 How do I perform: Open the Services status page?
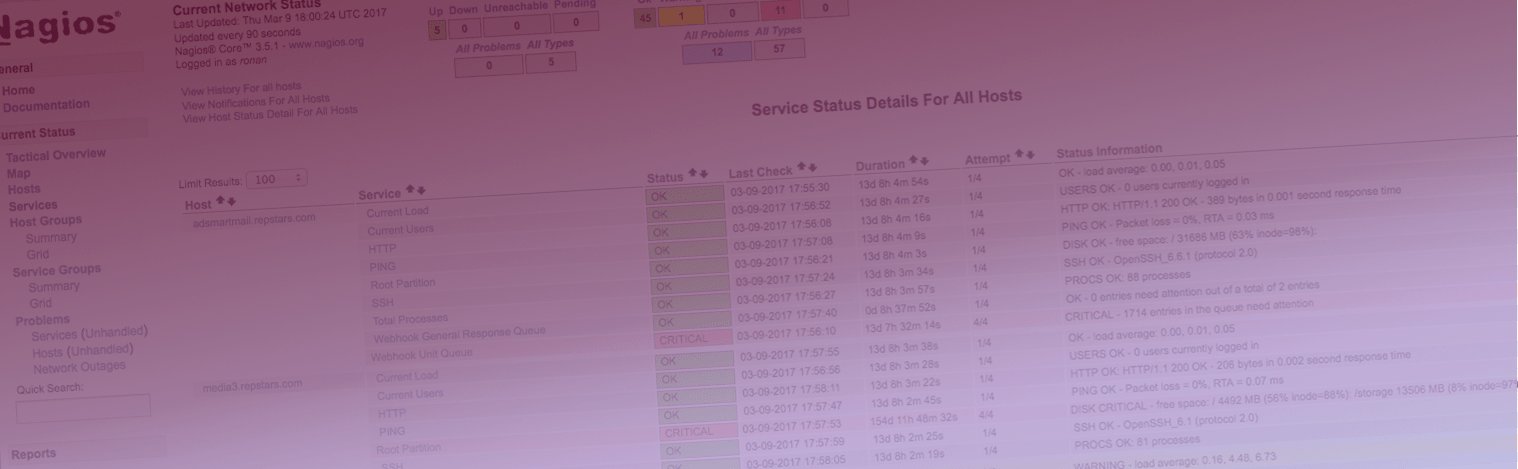coord(33,205)
